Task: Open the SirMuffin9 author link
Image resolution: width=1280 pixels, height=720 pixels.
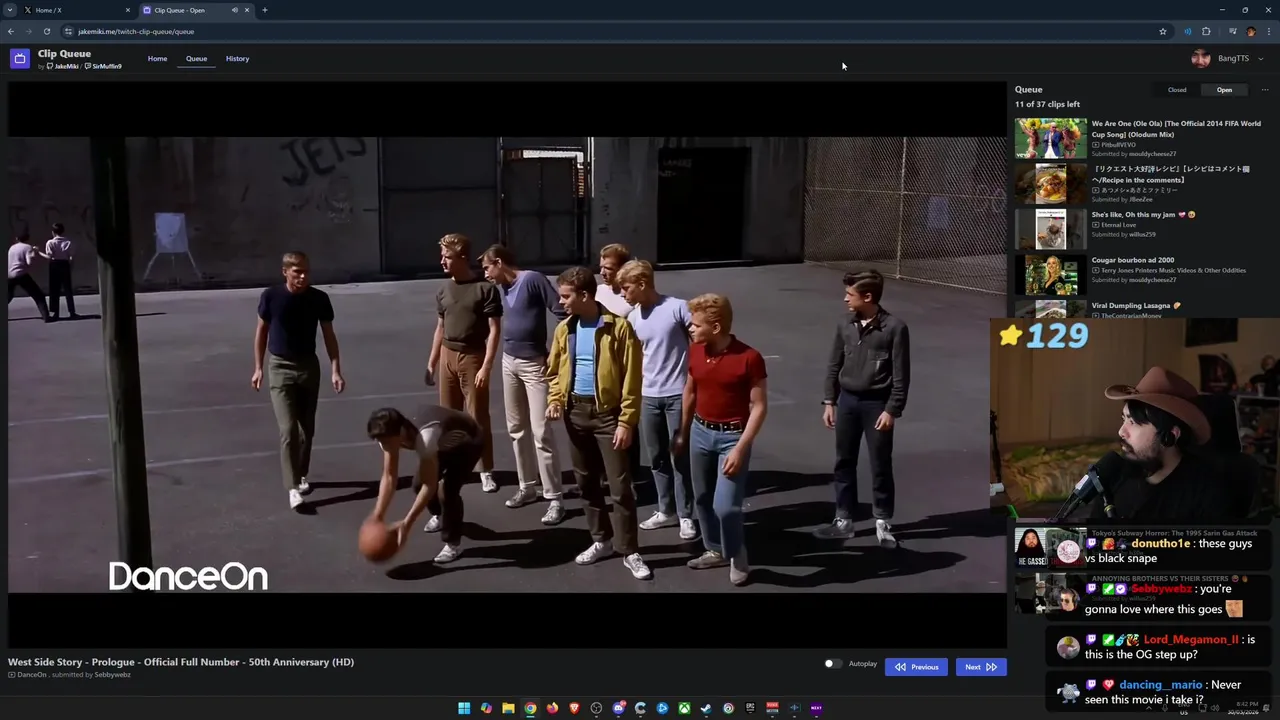Action: (x=103, y=66)
